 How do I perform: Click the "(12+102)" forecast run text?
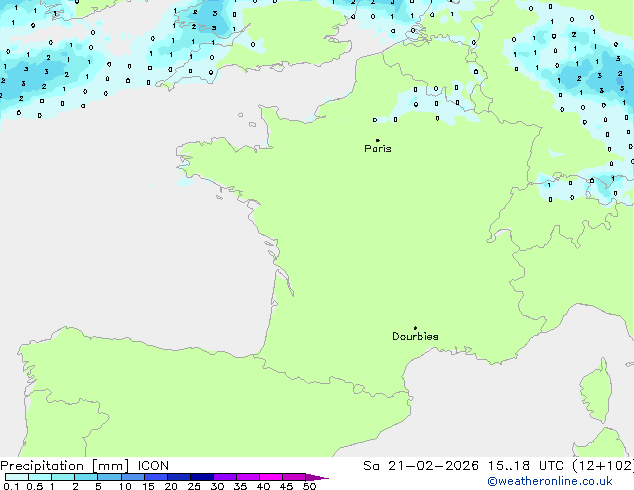coord(603,466)
